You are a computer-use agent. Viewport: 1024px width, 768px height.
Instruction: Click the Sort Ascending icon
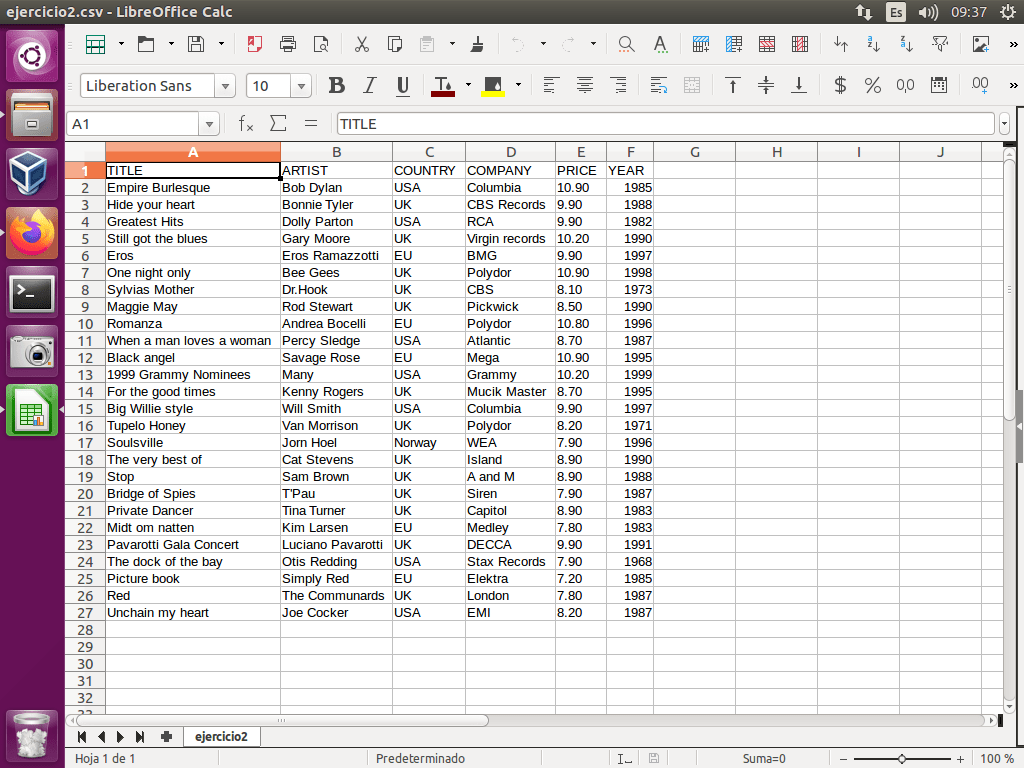click(874, 44)
